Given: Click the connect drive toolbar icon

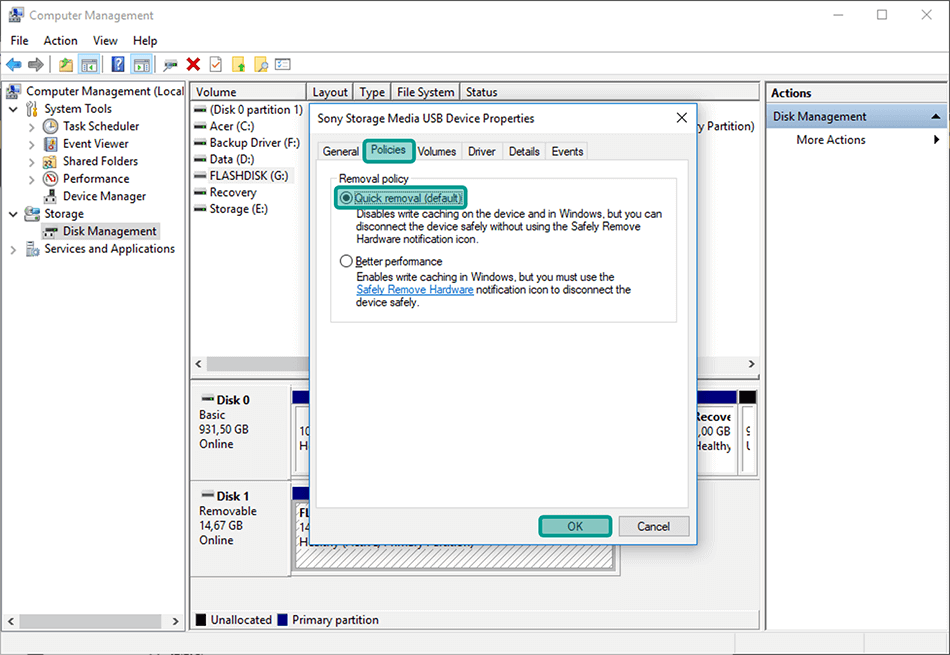Looking at the screenshot, I should coord(170,64).
